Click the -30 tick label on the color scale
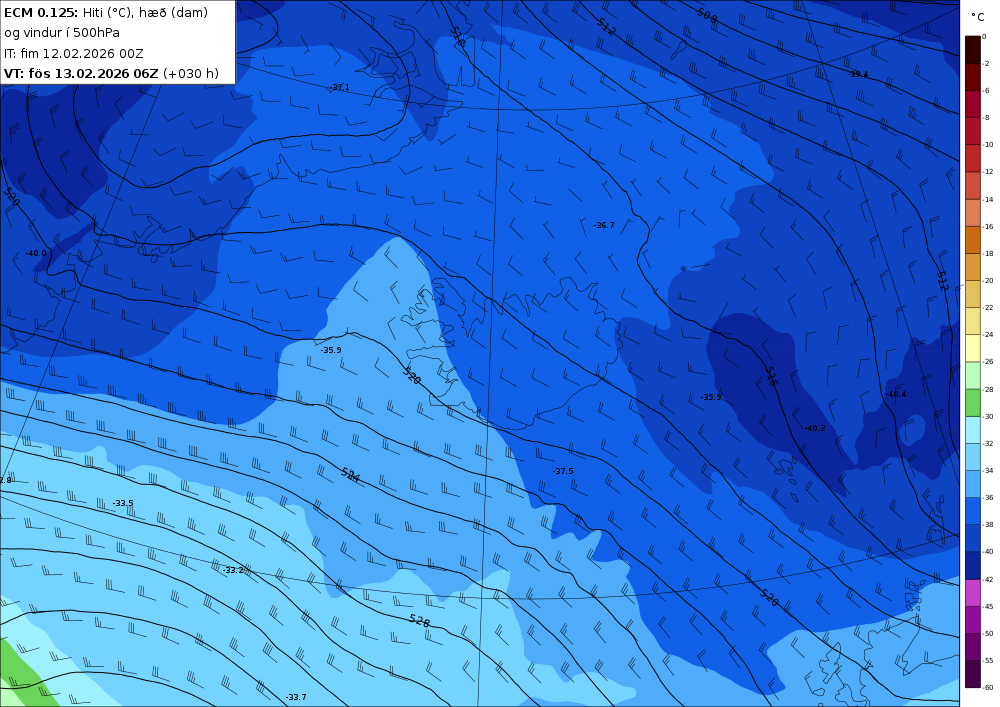Viewport: 1000px width, 707px height. 989,416
